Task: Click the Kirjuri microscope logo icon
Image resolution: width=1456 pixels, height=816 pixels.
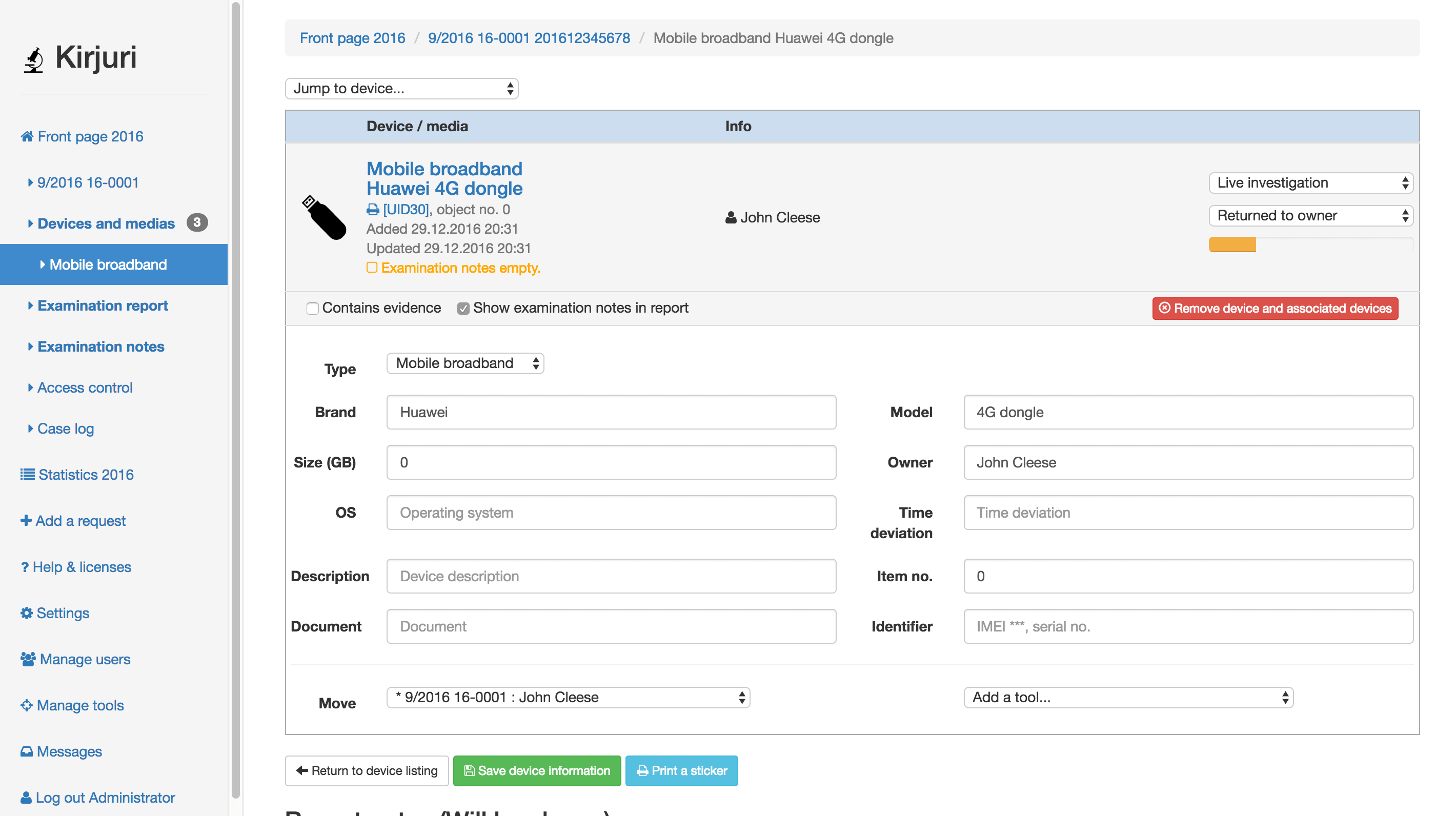Action: coord(34,59)
